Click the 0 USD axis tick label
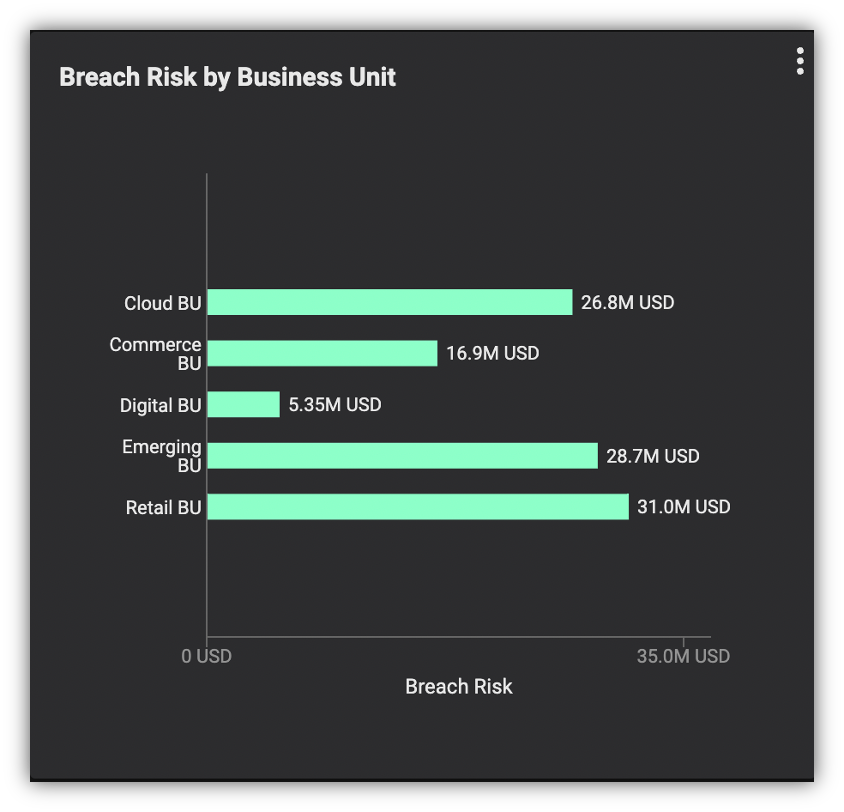This screenshot has width=844, height=812. point(206,656)
